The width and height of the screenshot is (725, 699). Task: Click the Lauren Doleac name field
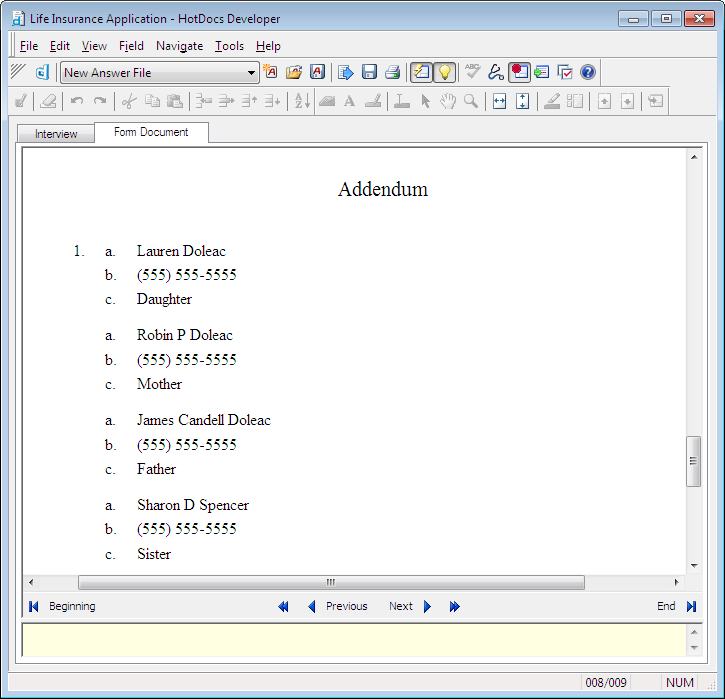pyautogui.click(x=181, y=251)
